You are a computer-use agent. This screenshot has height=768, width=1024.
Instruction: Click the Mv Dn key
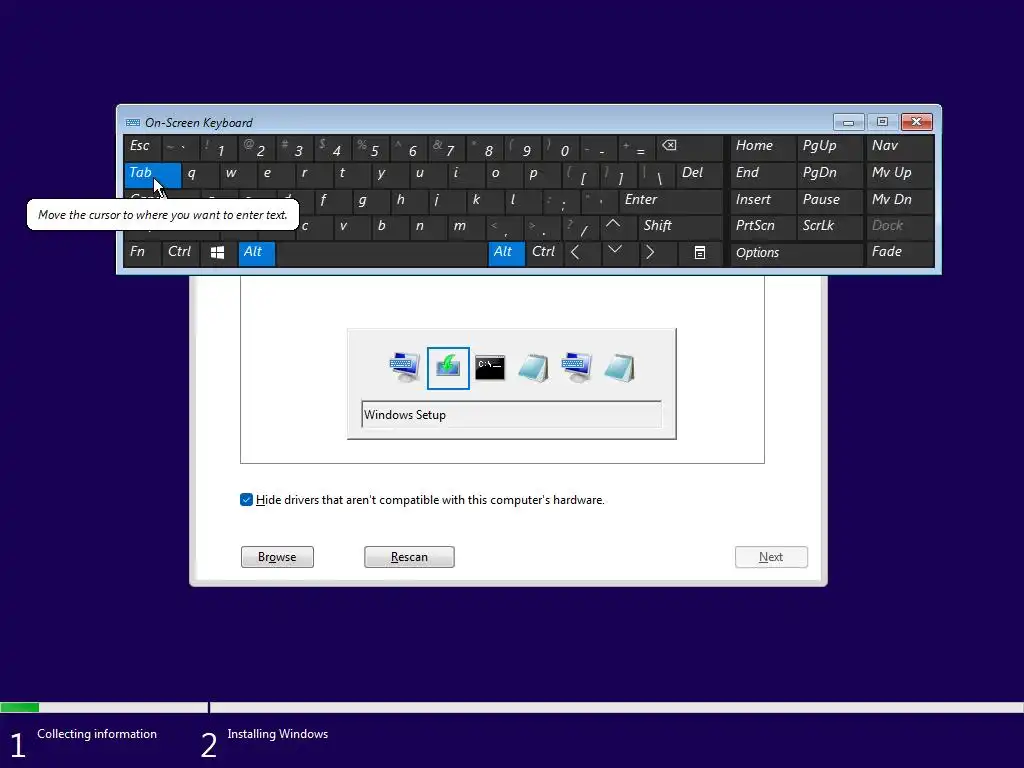pos(900,200)
